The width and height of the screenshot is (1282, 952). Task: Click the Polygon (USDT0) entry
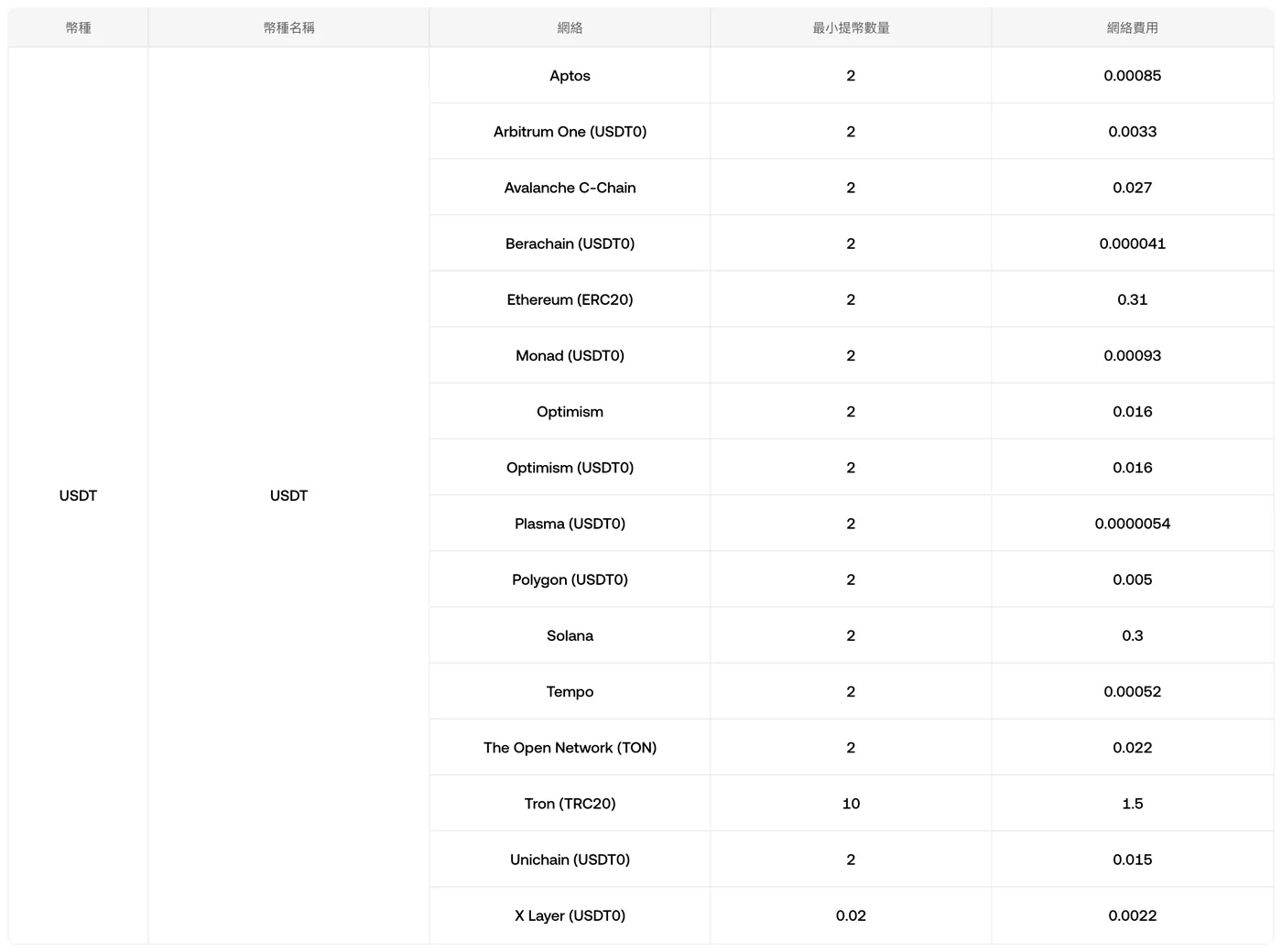pyautogui.click(x=570, y=579)
